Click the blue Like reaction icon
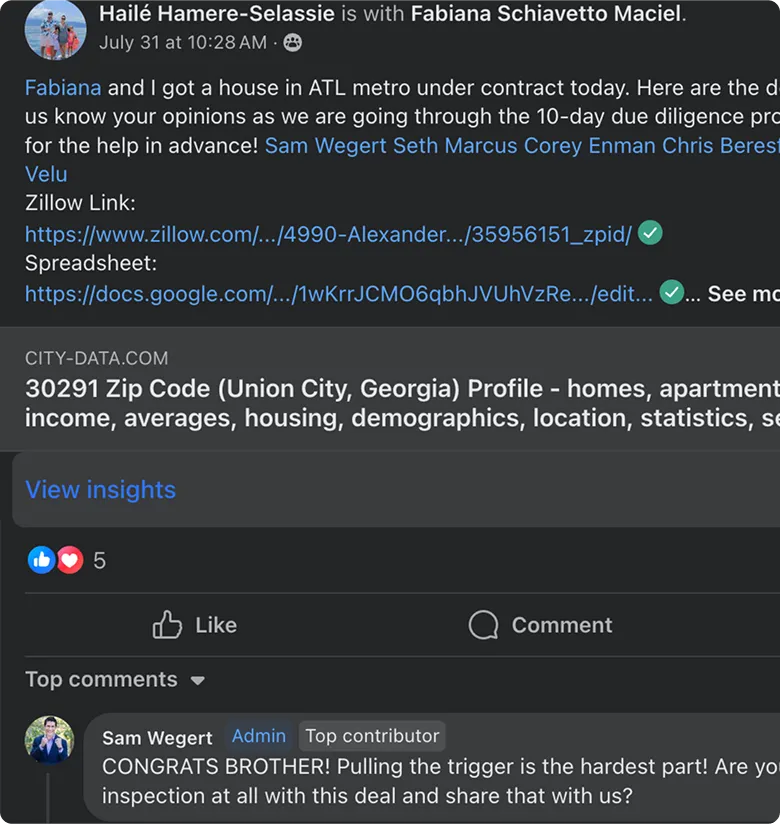Viewport: 780px width, 824px height. 41,560
